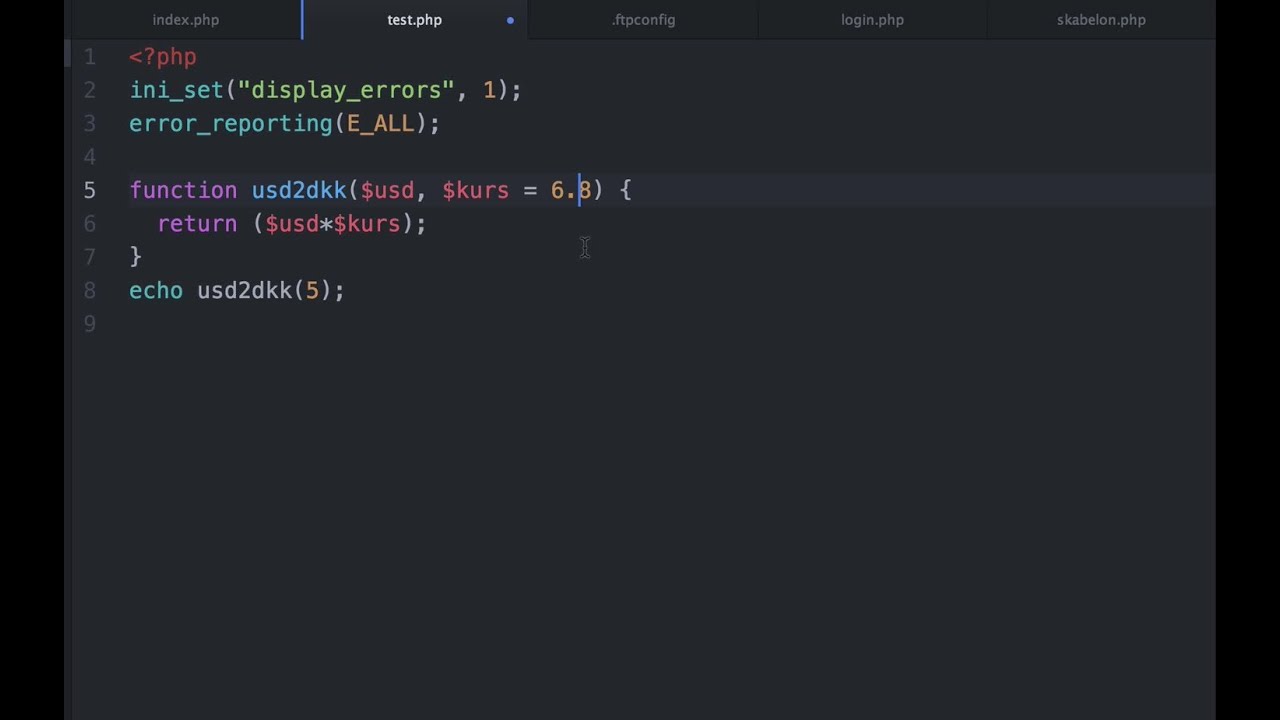The width and height of the screenshot is (1280, 720).
Task: Click the return statement on line 6
Action: point(196,224)
